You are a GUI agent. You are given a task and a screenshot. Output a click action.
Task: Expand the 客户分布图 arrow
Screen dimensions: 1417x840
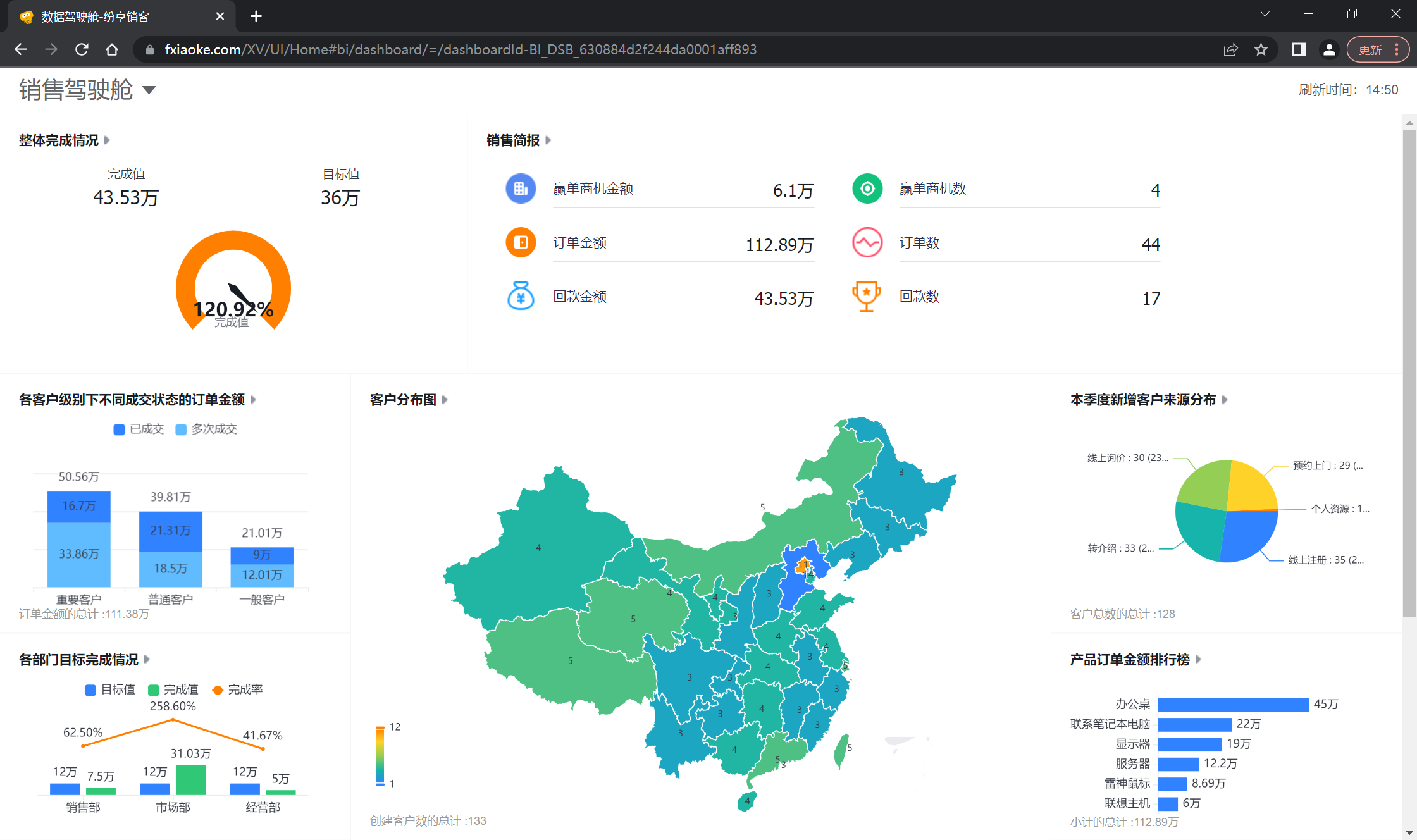pyautogui.click(x=445, y=400)
